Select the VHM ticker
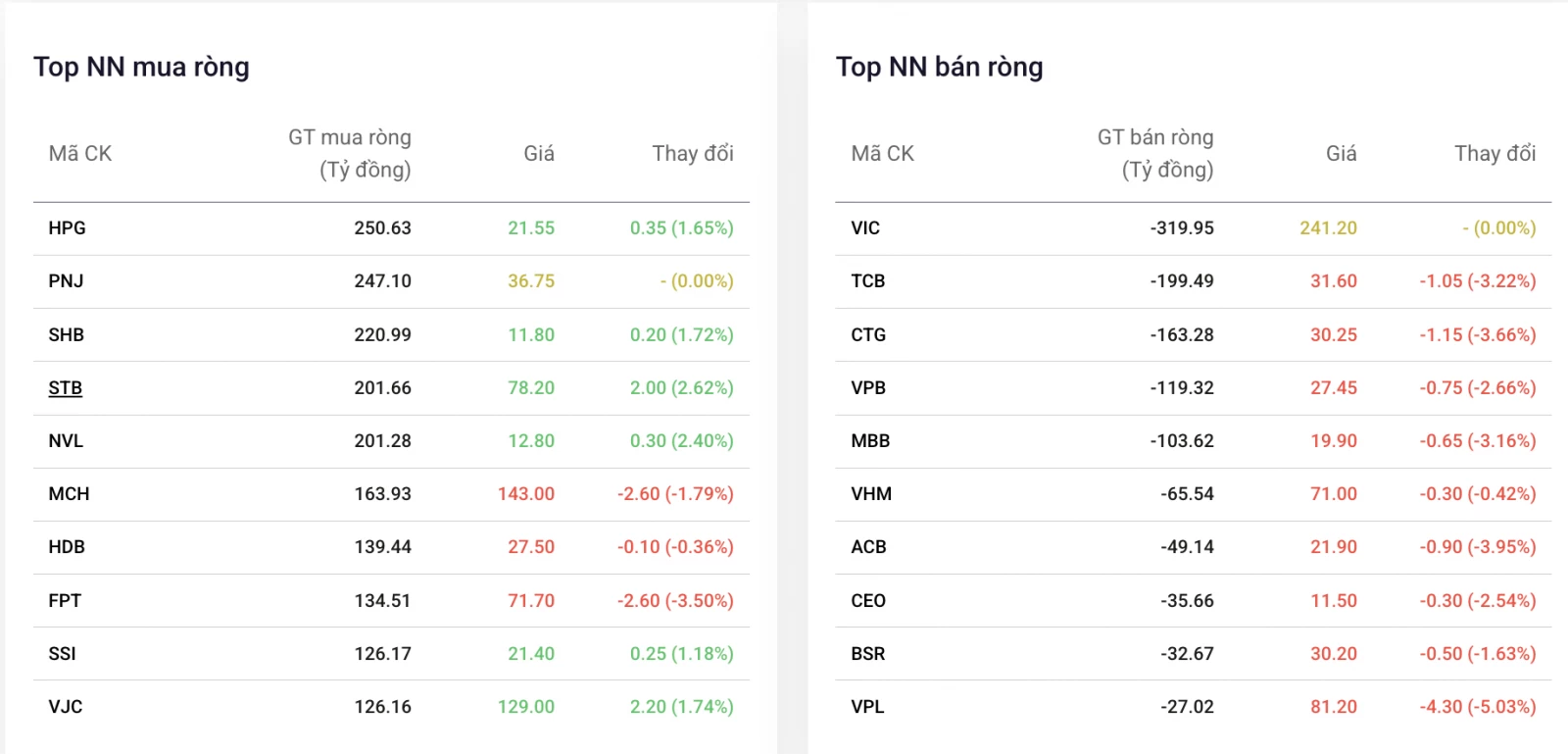The image size is (1568, 754). tap(871, 494)
